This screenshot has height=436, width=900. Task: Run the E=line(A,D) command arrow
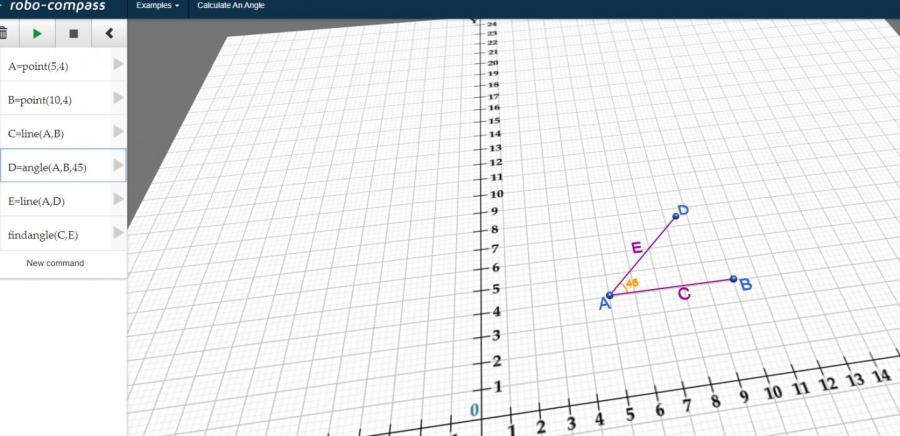click(118, 200)
